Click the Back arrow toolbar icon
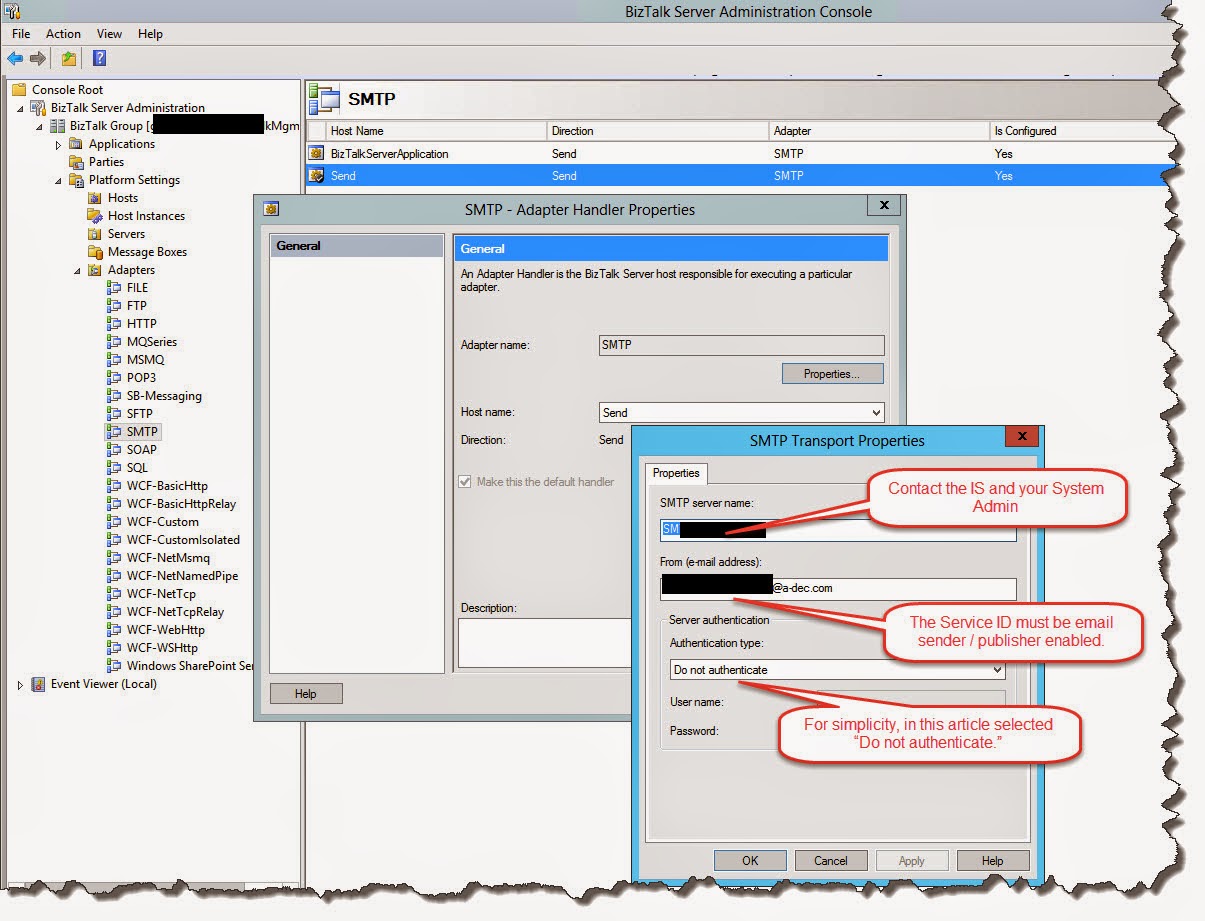1205x921 pixels. 15,59
